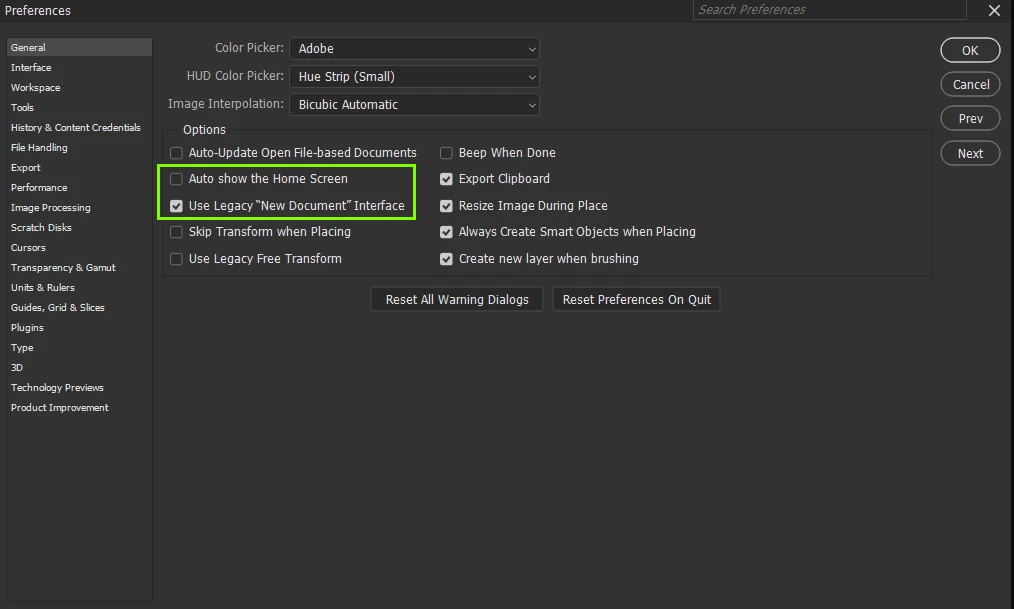The width and height of the screenshot is (1014, 609).
Task: Uncheck Resize Image During Place
Action: coord(446,206)
